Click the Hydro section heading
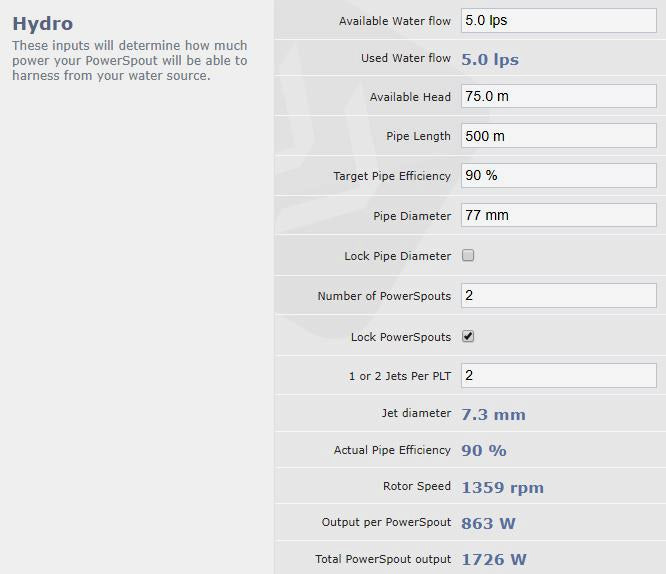666x574 pixels. coord(43,23)
